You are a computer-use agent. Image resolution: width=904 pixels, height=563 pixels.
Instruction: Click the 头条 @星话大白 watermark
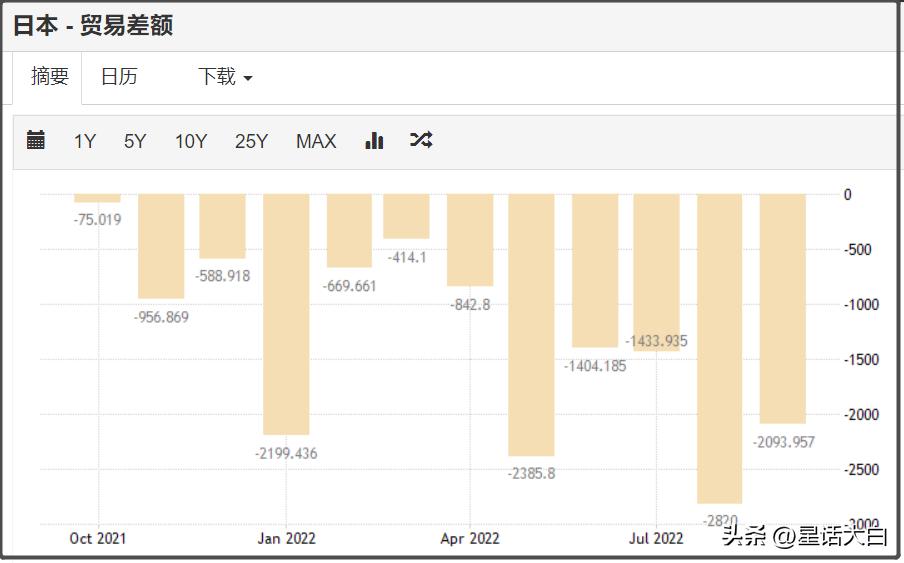tap(803, 537)
